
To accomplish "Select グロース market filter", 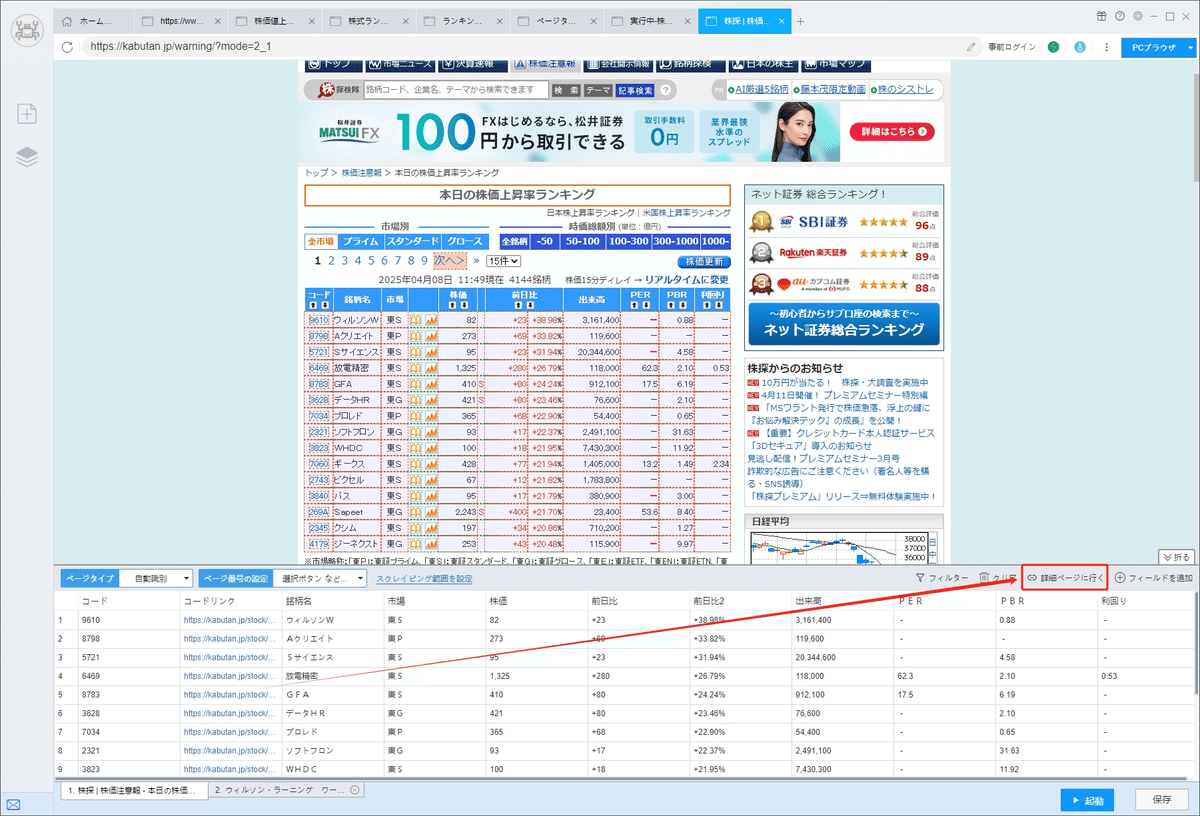I will pos(464,242).
